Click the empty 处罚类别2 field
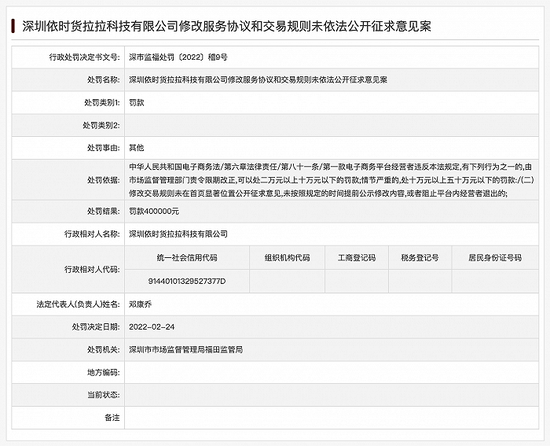Viewport: 550px width, 446px height. point(331,125)
